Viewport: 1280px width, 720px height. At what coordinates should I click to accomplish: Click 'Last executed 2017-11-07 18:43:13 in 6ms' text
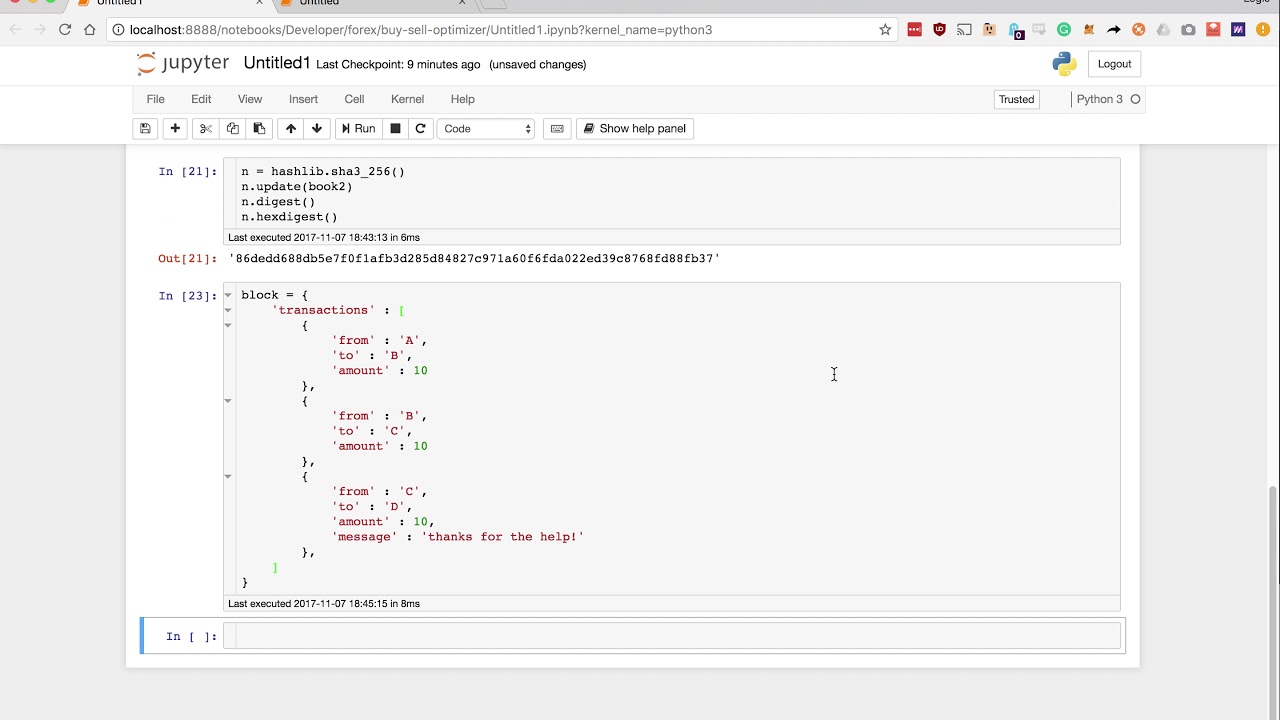[x=324, y=238]
